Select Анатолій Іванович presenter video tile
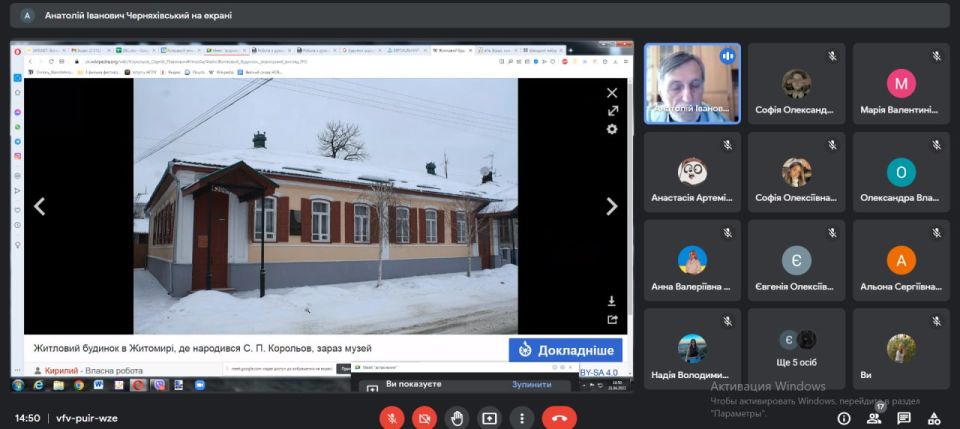 (x=692, y=83)
